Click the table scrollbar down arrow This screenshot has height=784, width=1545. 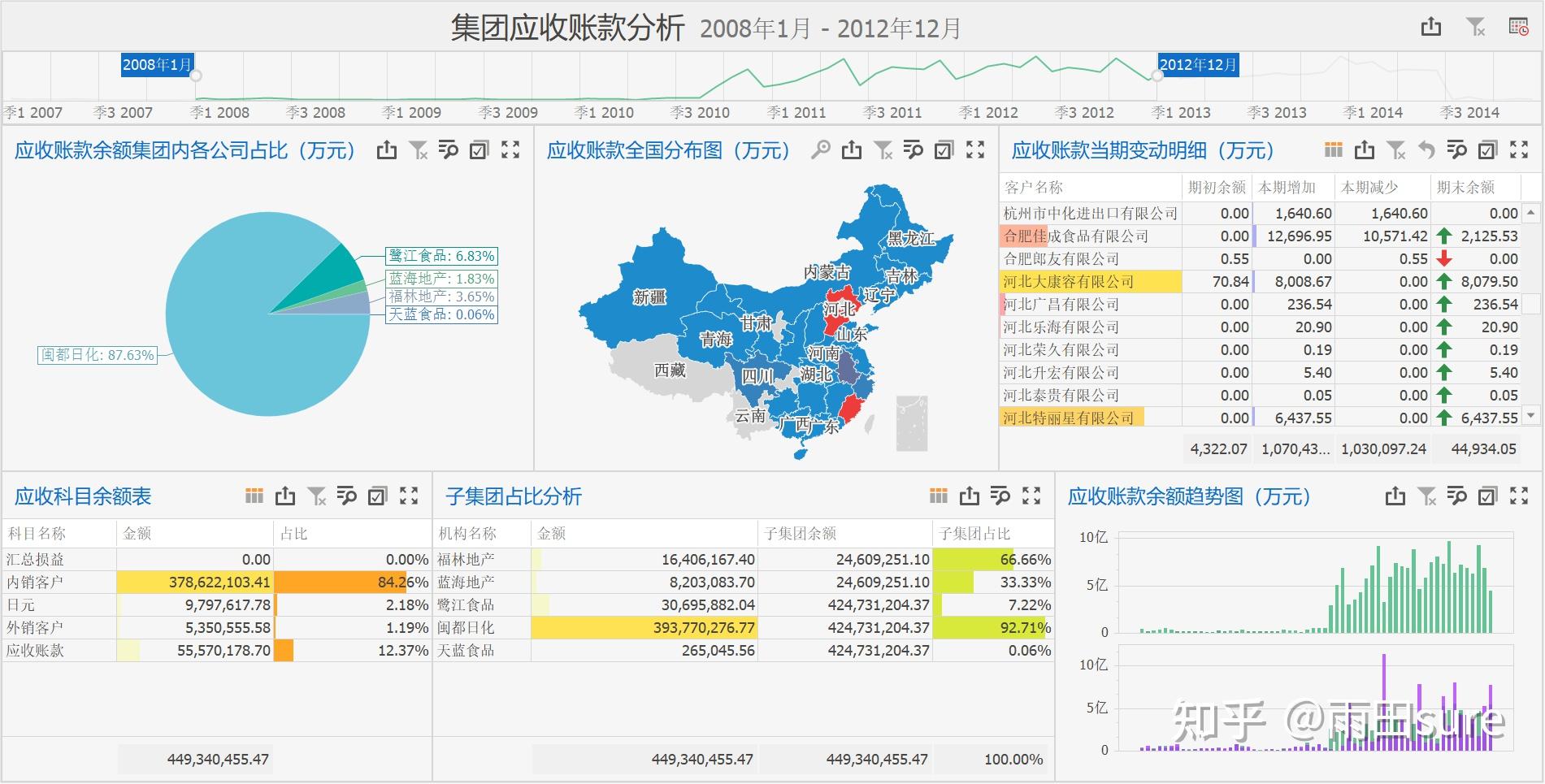click(x=1531, y=416)
